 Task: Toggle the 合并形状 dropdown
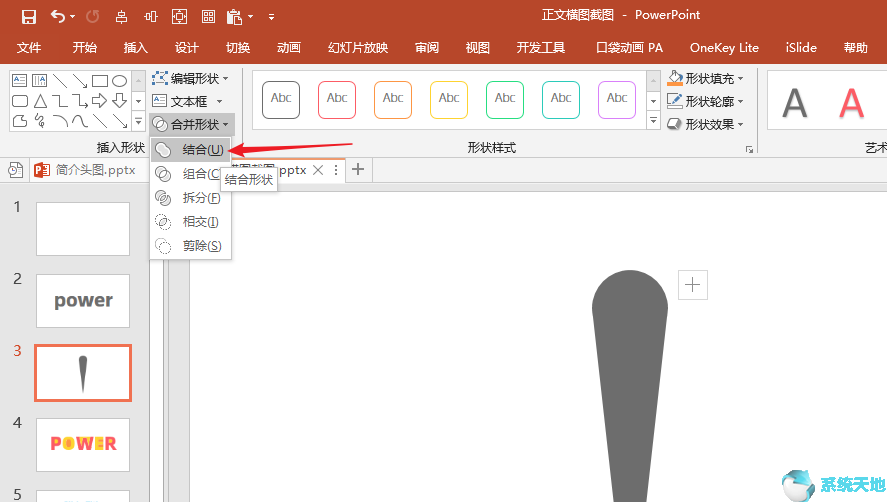click(x=191, y=124)
